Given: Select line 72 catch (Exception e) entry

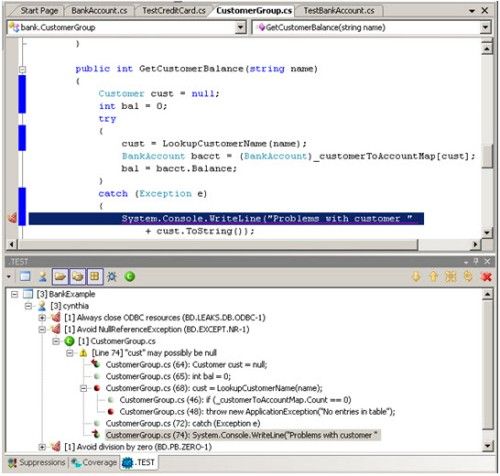Looking at the screenshot, I should pos(183,424).
